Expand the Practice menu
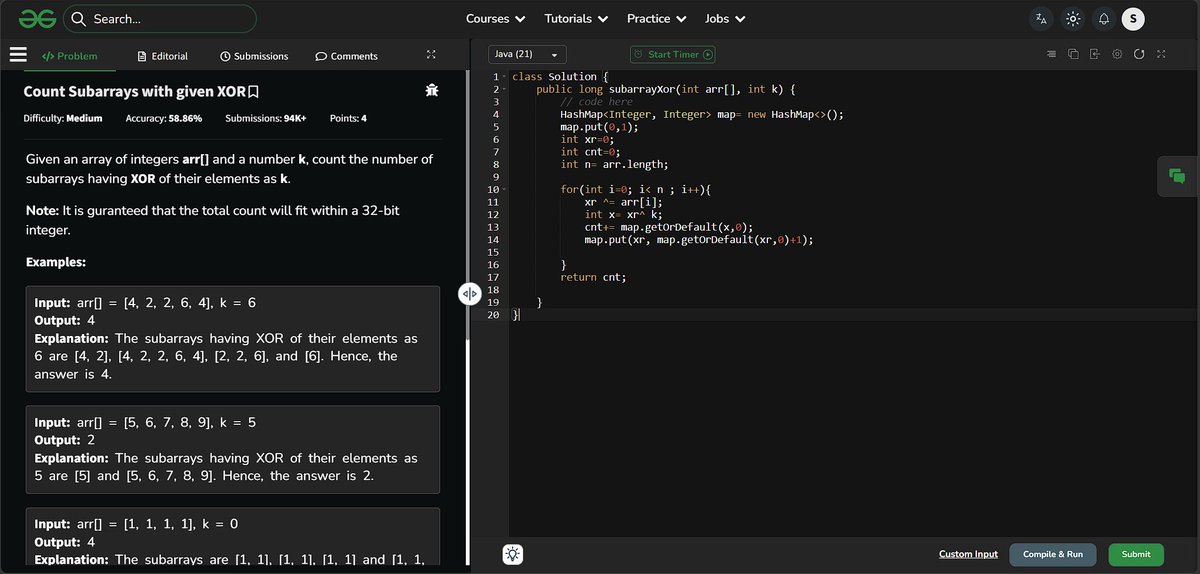Screen dimensions: 1200x574 point(656,18)
